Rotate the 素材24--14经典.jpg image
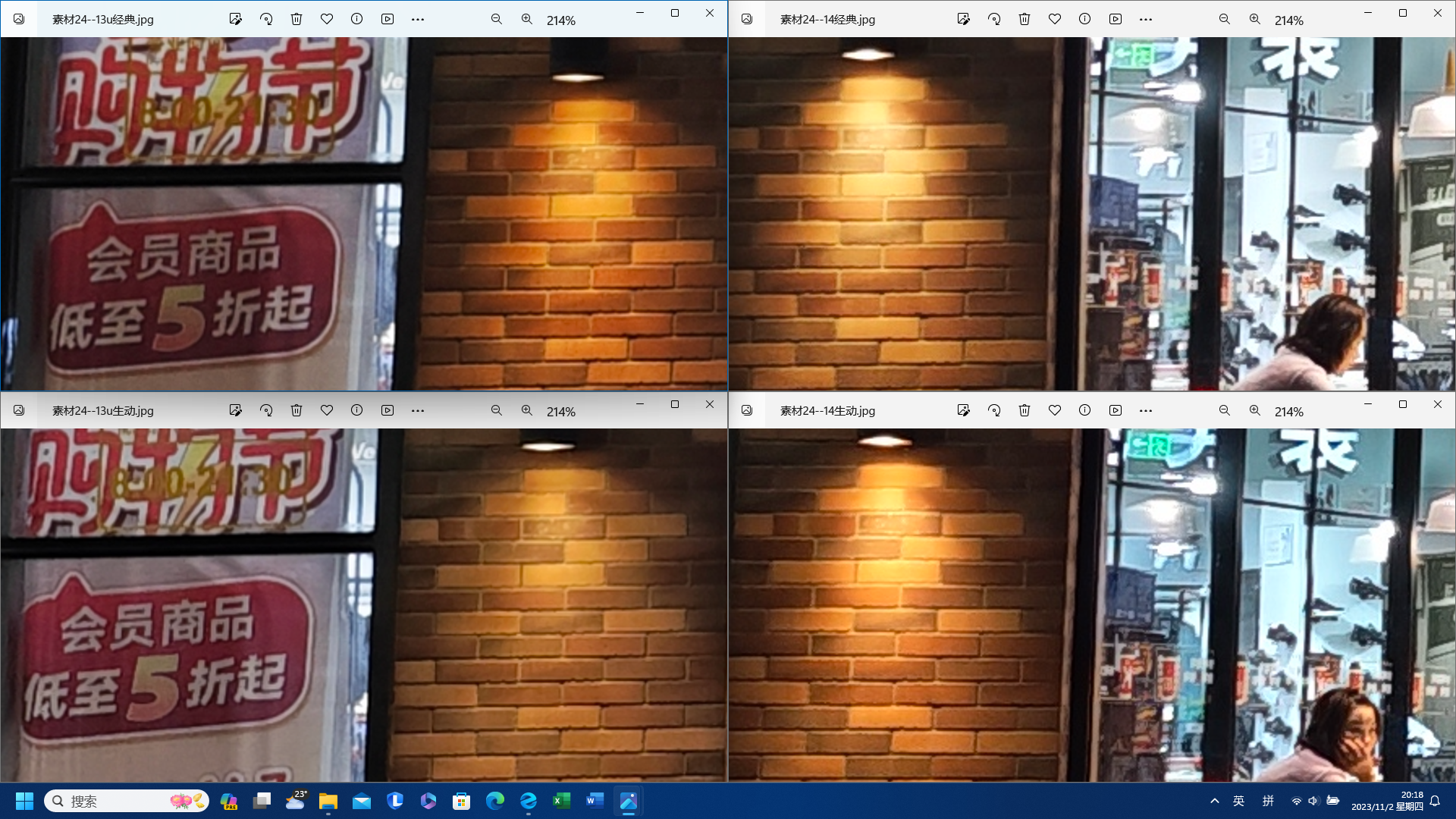The height and width of the screenshot is (819, 1456). coord(994,19)
